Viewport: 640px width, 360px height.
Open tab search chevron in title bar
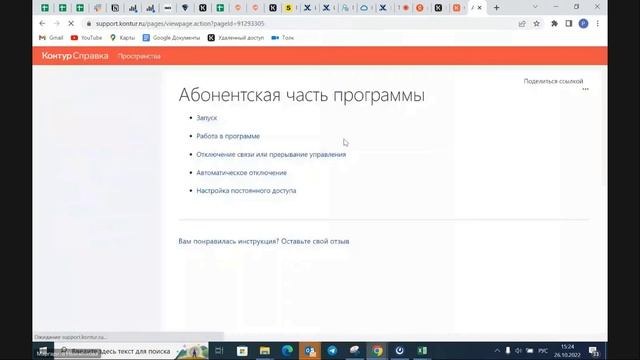point(535,7)
